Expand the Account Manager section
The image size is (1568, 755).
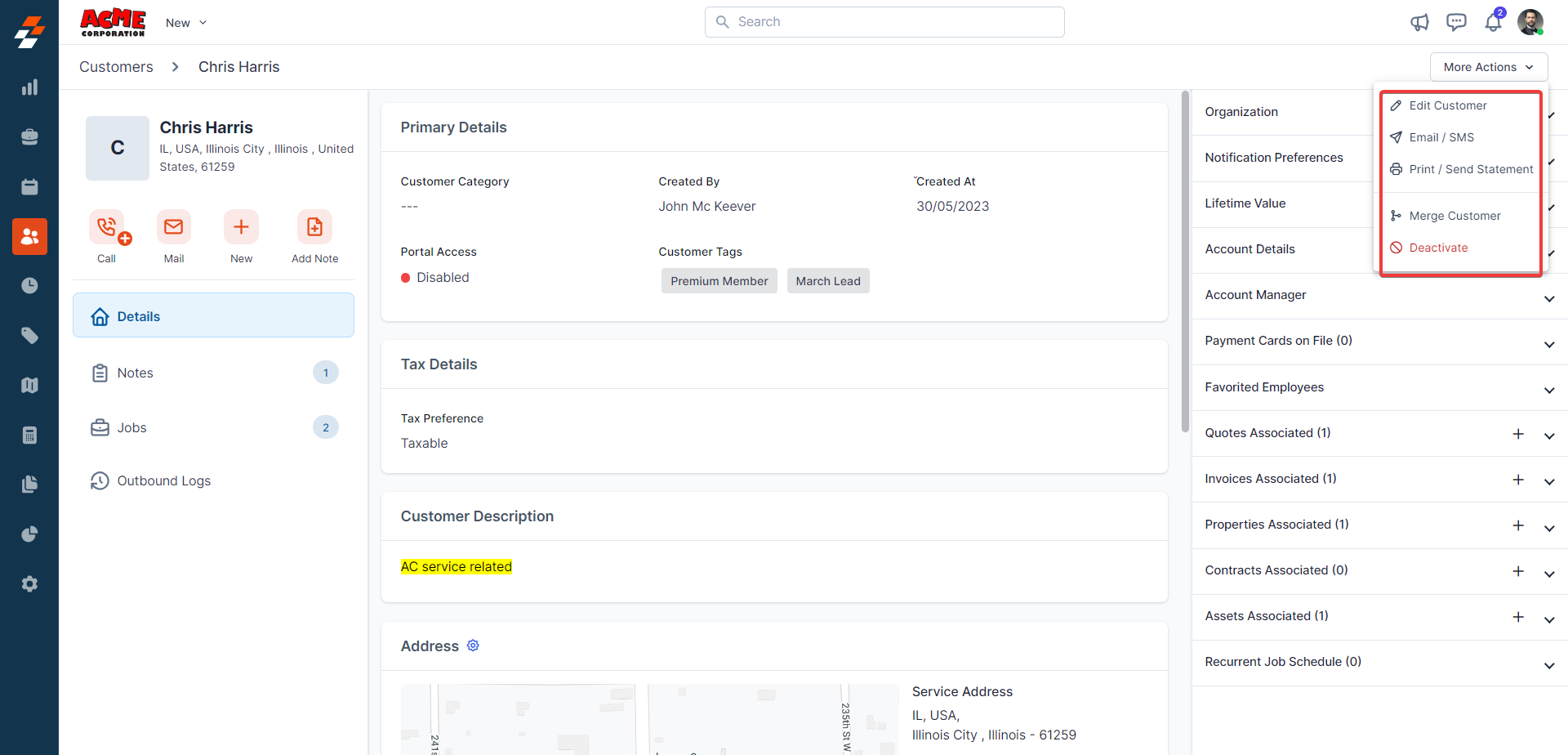1548,298
